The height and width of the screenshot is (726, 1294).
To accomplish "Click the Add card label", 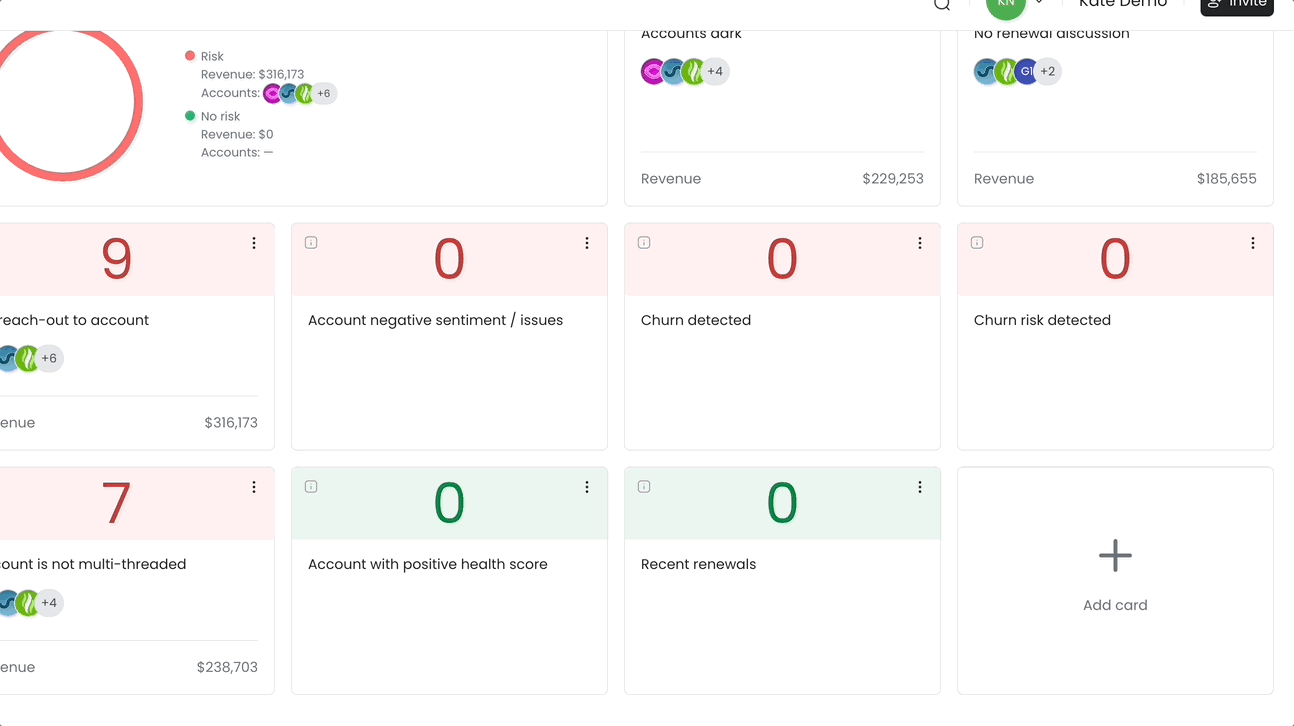I will tap(1115, 605).
